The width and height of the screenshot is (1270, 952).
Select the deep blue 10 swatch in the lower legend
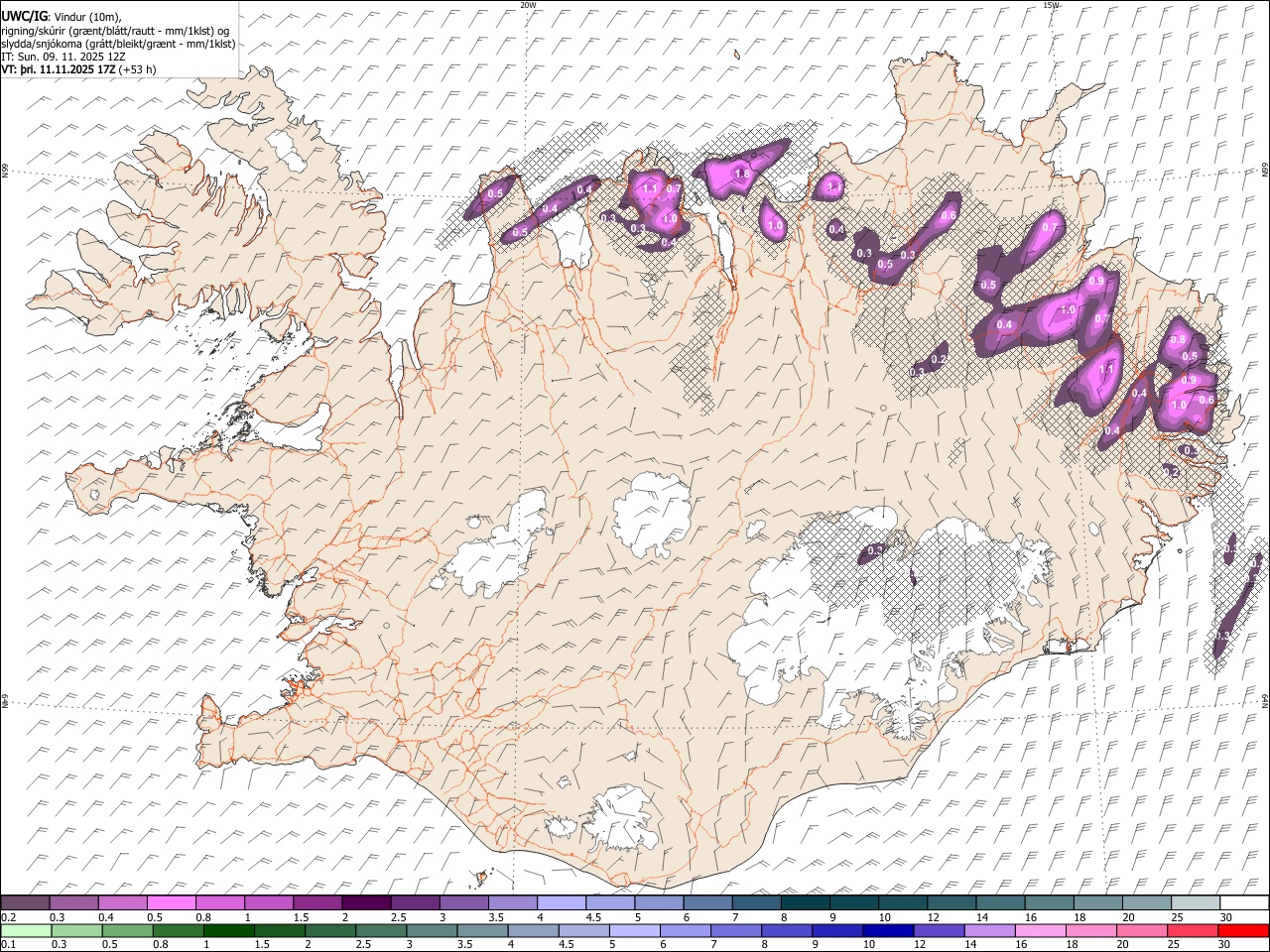(x=889, y=930)
